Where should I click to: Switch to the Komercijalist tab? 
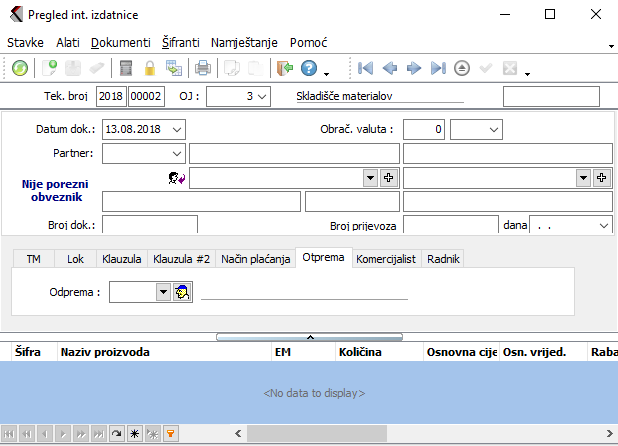[x=387, y=258]
